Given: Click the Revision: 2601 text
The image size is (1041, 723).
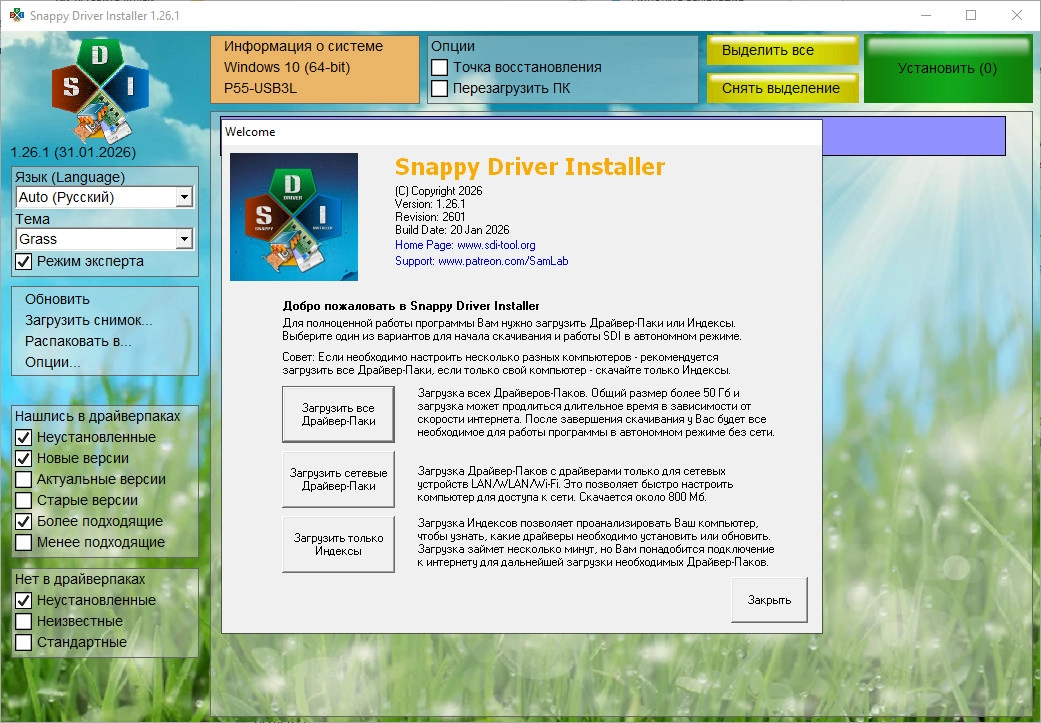Looking at the screenshot, I should point(430,217).
